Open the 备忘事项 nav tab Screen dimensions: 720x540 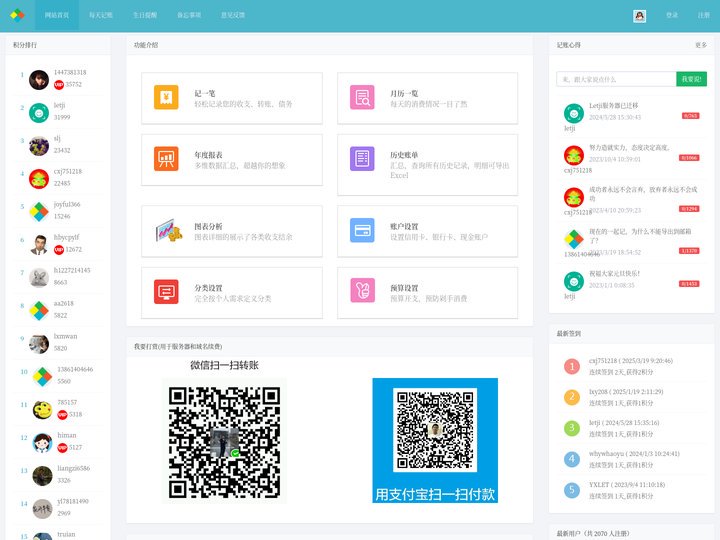click(x=189, y=15)
